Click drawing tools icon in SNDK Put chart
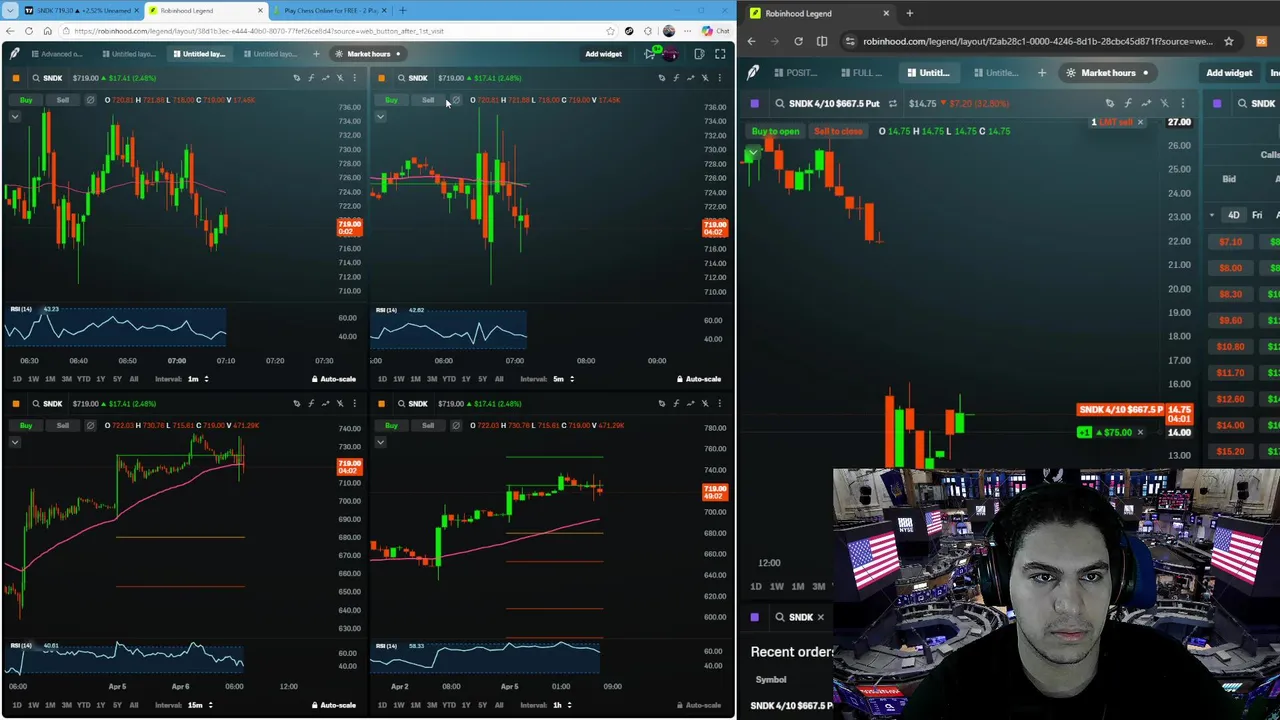 click(x=1110, y=103)
